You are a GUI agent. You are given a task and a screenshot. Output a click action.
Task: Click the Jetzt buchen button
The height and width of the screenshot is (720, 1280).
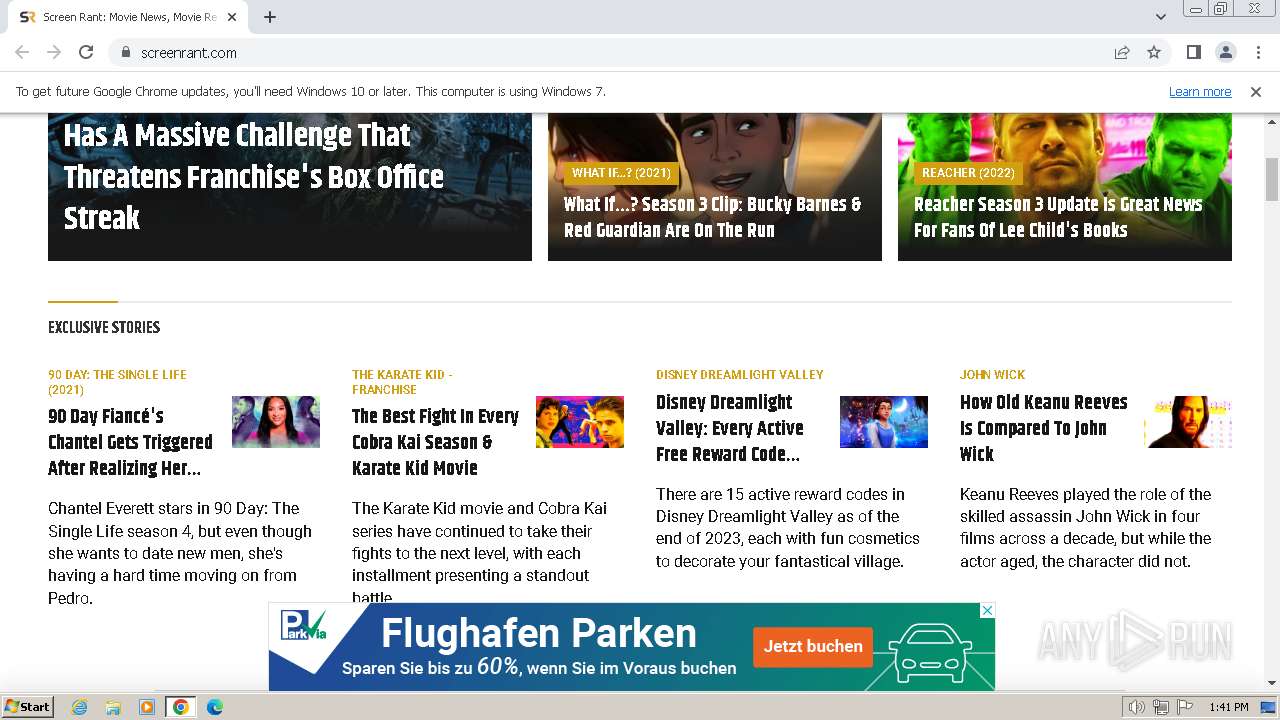click(813, 647)
